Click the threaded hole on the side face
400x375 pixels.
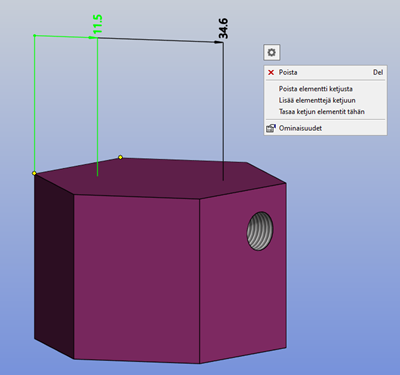[x=260, y=231]
